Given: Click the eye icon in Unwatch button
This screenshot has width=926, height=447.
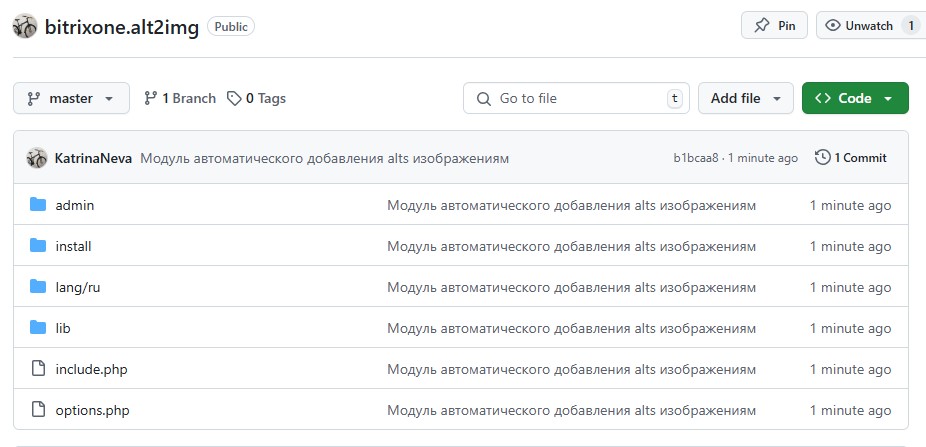Looking at the screenshot, I should [833, 25].
